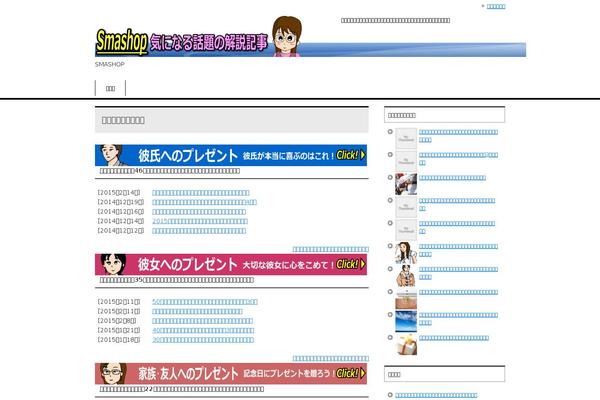The height and width of the screenshot is (400, 600).
Task: Open the pink 彼女へのプレゼント banner
Action: tap(231, 264)
